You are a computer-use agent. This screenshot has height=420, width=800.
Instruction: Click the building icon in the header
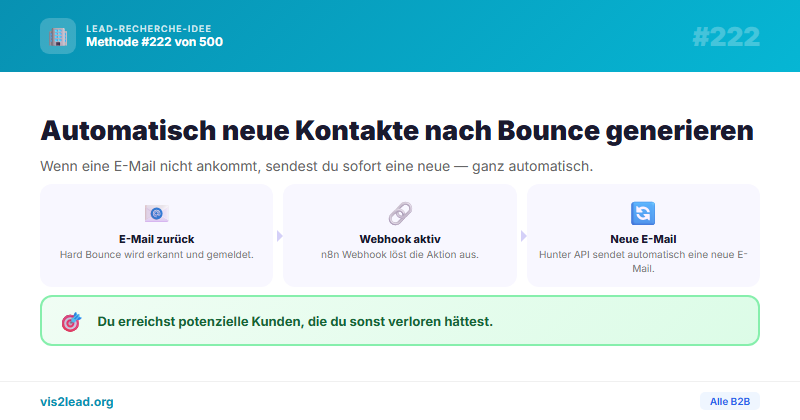pyautogui.click(x=58, y=36)
